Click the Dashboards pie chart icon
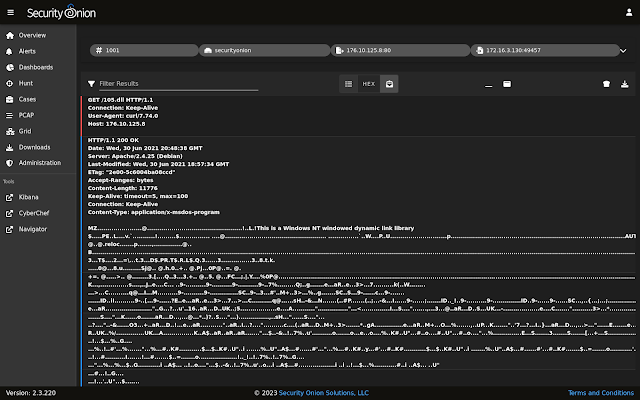Image resolution: width=640 pixels, height=400 pixels. [10, 67]
